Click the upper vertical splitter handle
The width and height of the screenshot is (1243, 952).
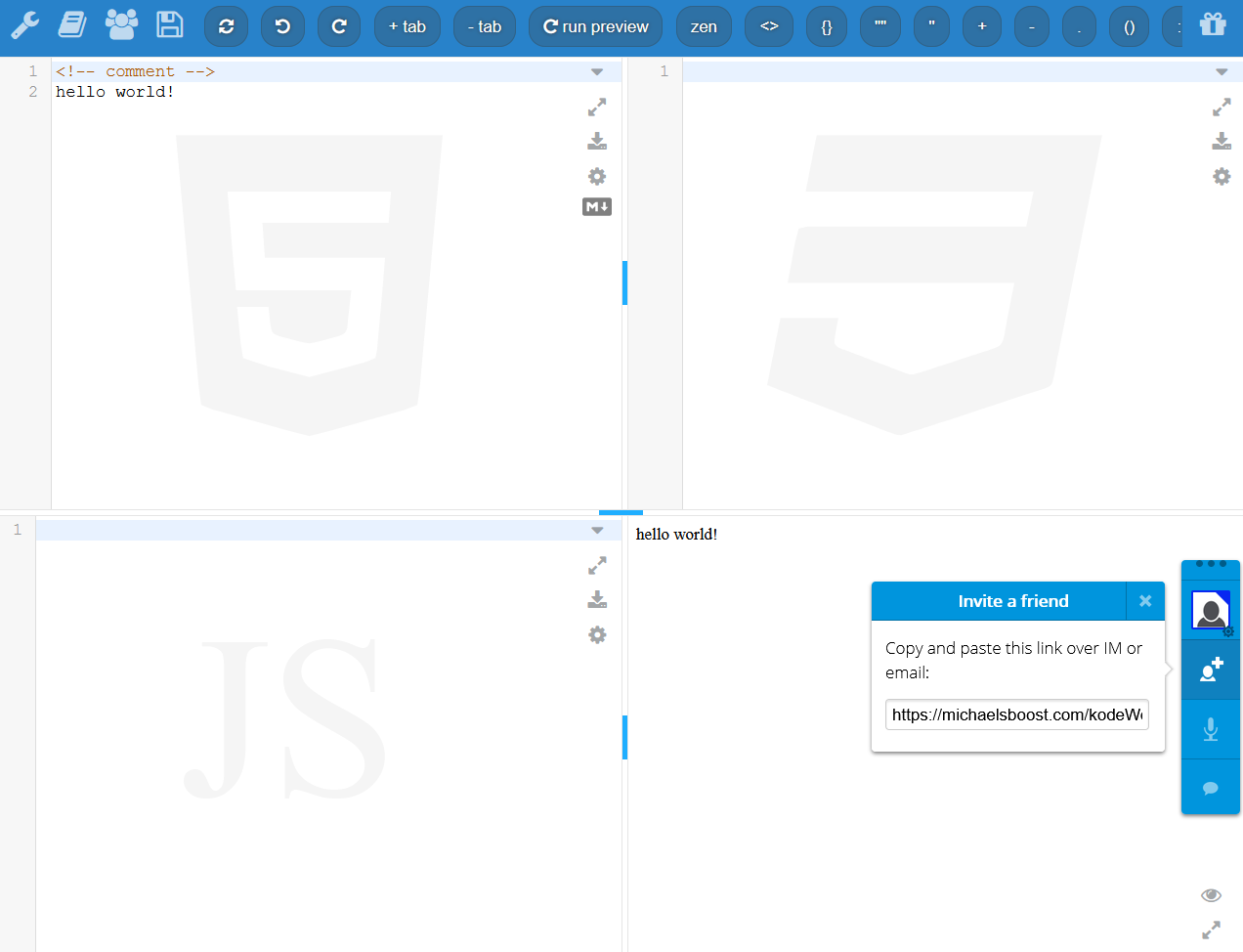point(624,283)
